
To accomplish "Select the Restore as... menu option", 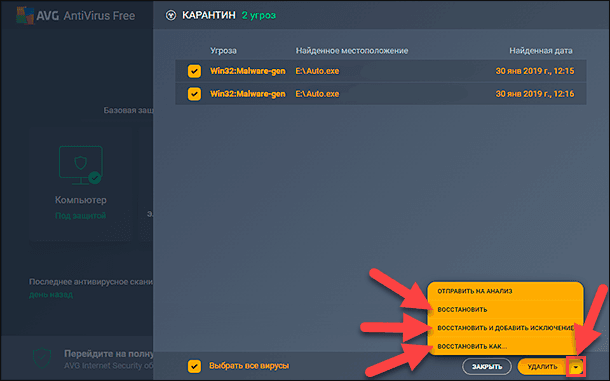I will point(472,346).
